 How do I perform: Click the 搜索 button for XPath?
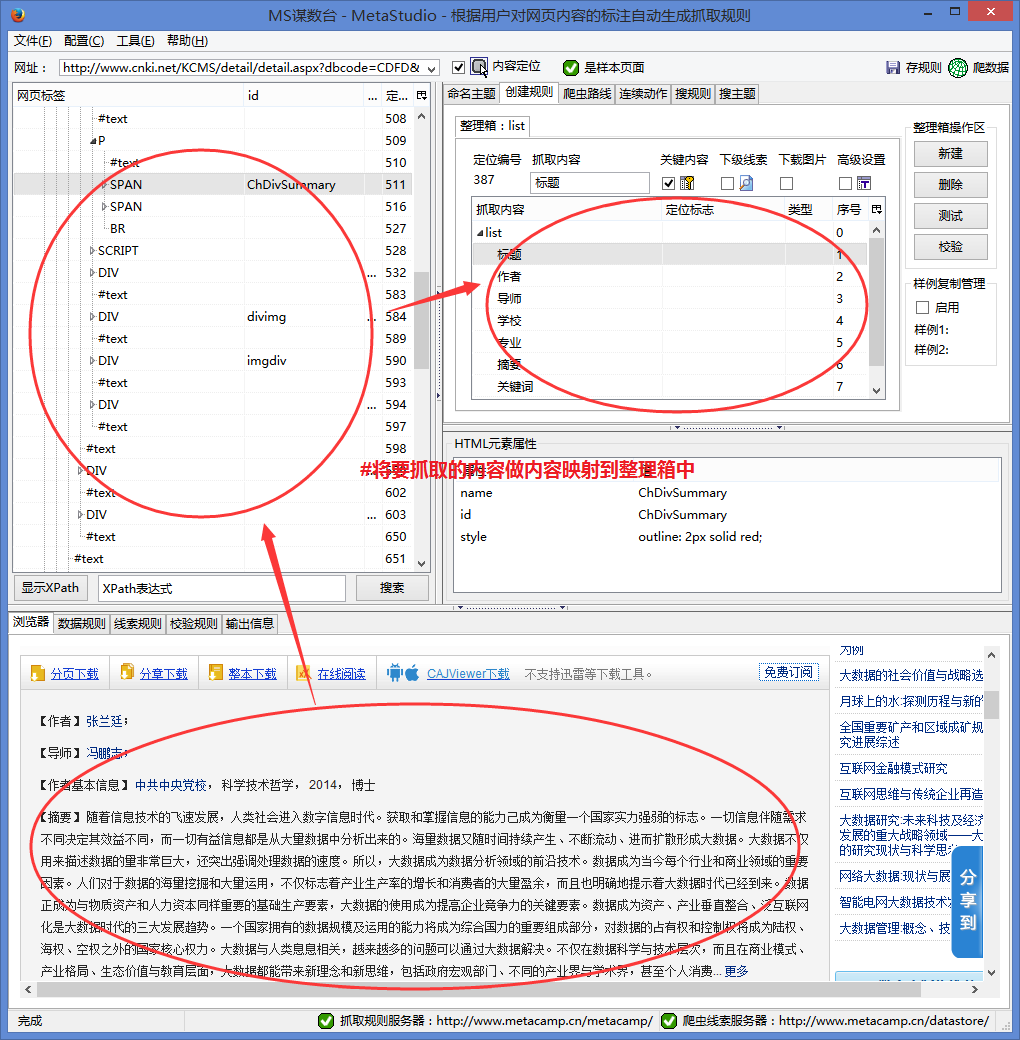coord(392,588)
